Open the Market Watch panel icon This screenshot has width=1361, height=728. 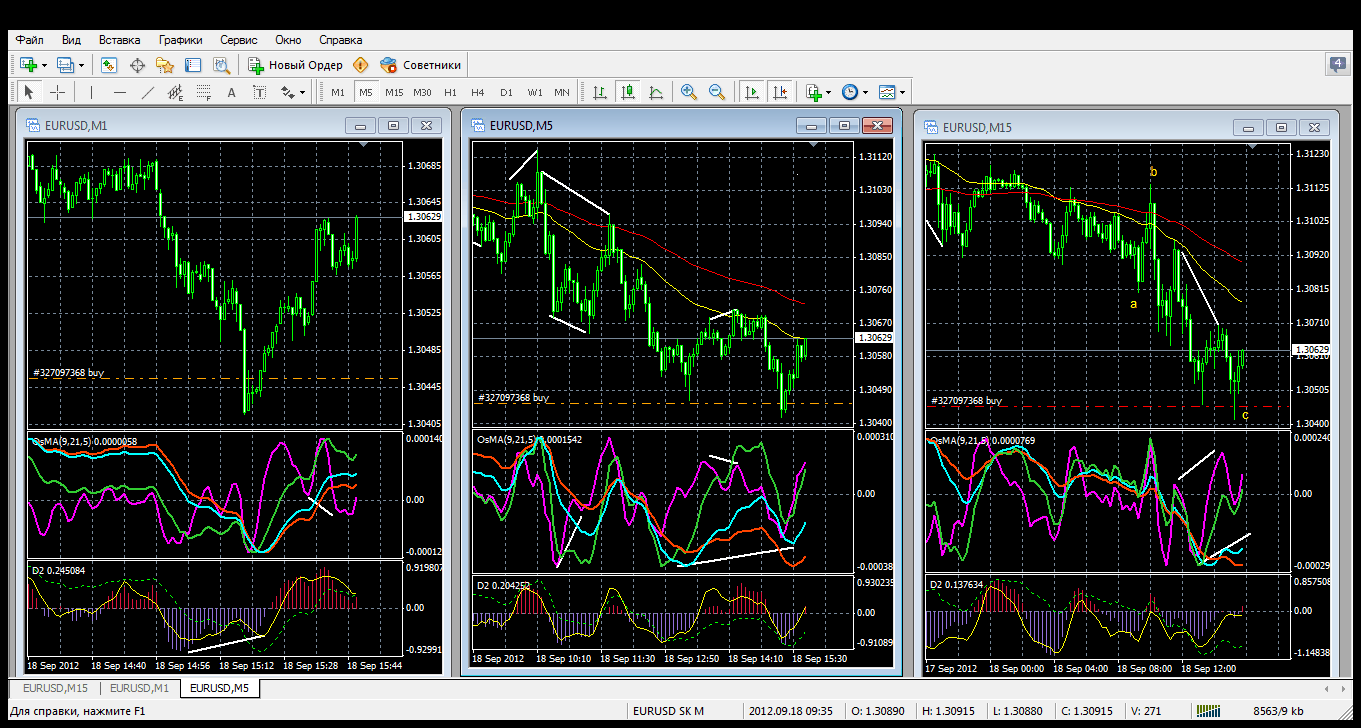pyautogui.click(x=109, y=65)
